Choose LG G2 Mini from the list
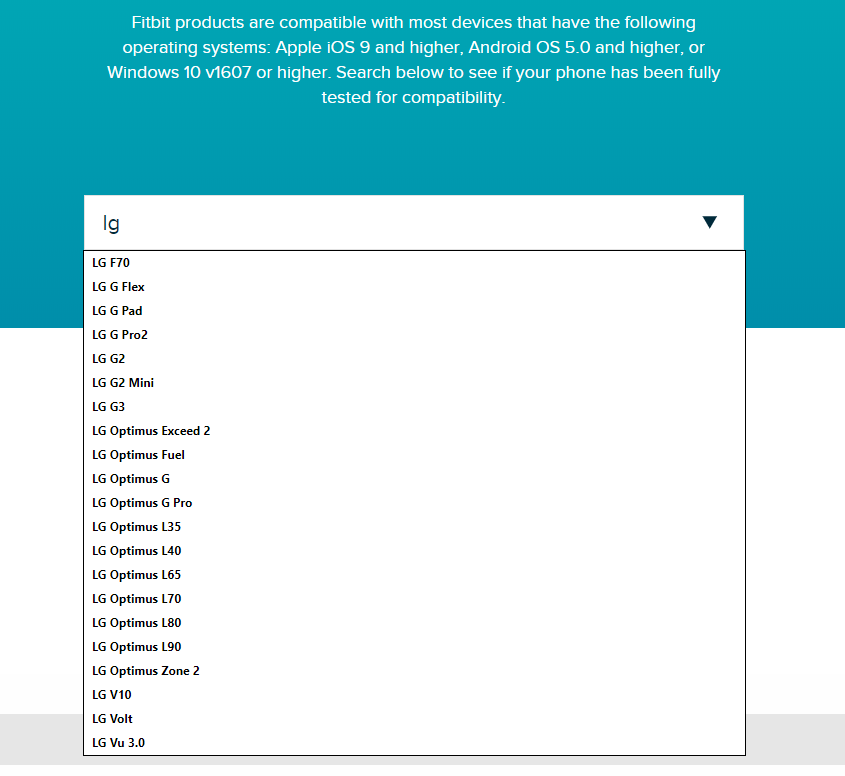The width and height of the screenshot is (845, 776). [414, 383]
